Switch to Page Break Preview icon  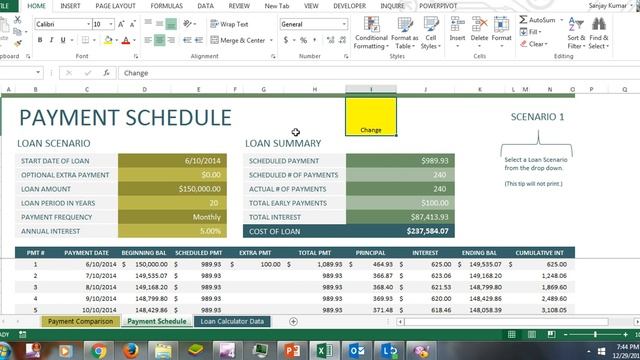click(551, 335)
